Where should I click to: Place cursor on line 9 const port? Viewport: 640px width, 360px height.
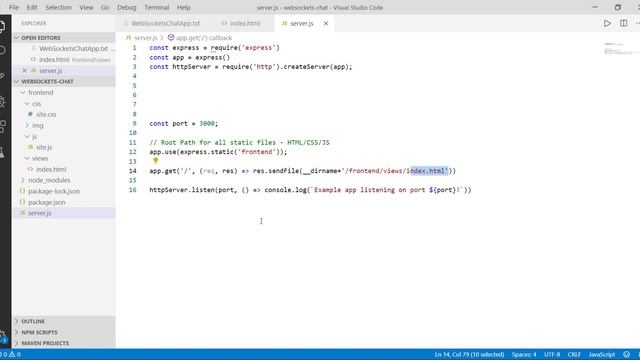point(184,123)
